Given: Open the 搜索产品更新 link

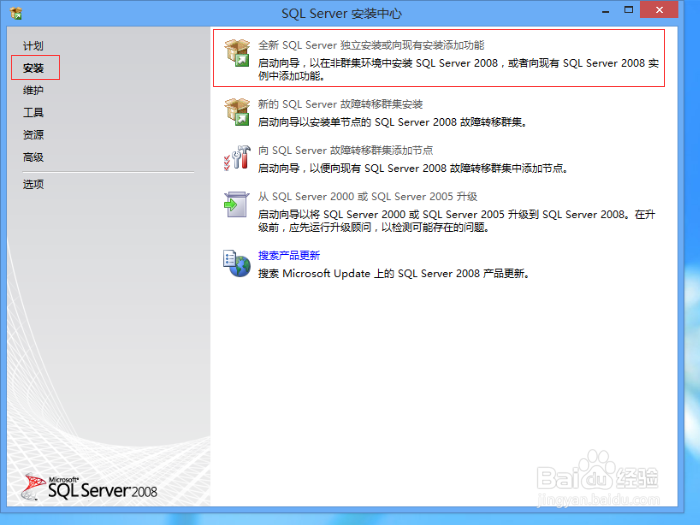Looking at the screenshot, I should pos(289,255).
